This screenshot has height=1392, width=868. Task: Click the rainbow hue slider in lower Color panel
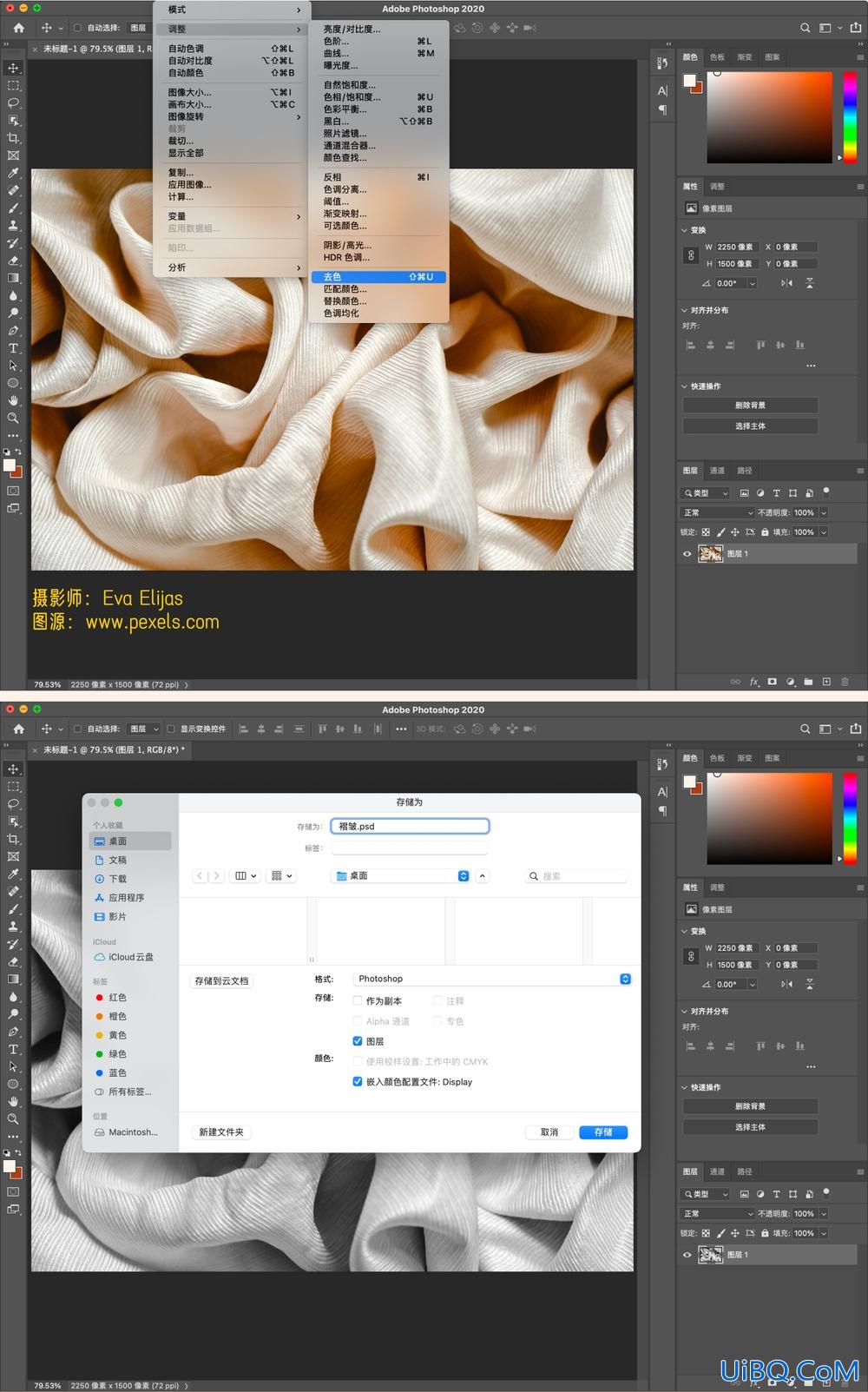point(850,818)
